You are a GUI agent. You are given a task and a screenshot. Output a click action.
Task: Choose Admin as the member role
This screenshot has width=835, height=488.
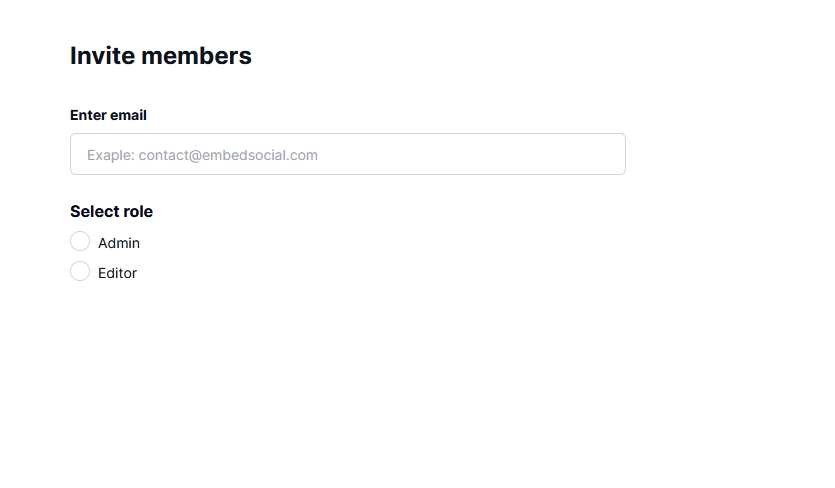80,242
